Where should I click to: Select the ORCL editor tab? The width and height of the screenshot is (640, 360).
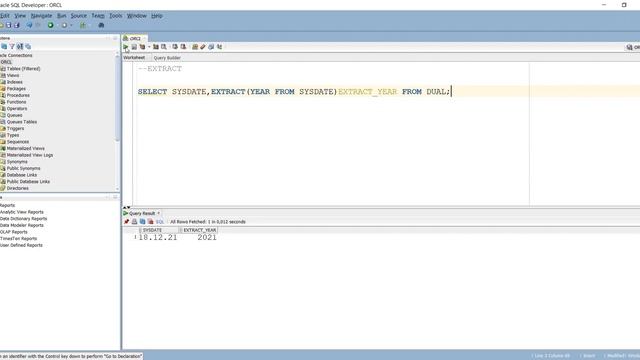[135, 38]
